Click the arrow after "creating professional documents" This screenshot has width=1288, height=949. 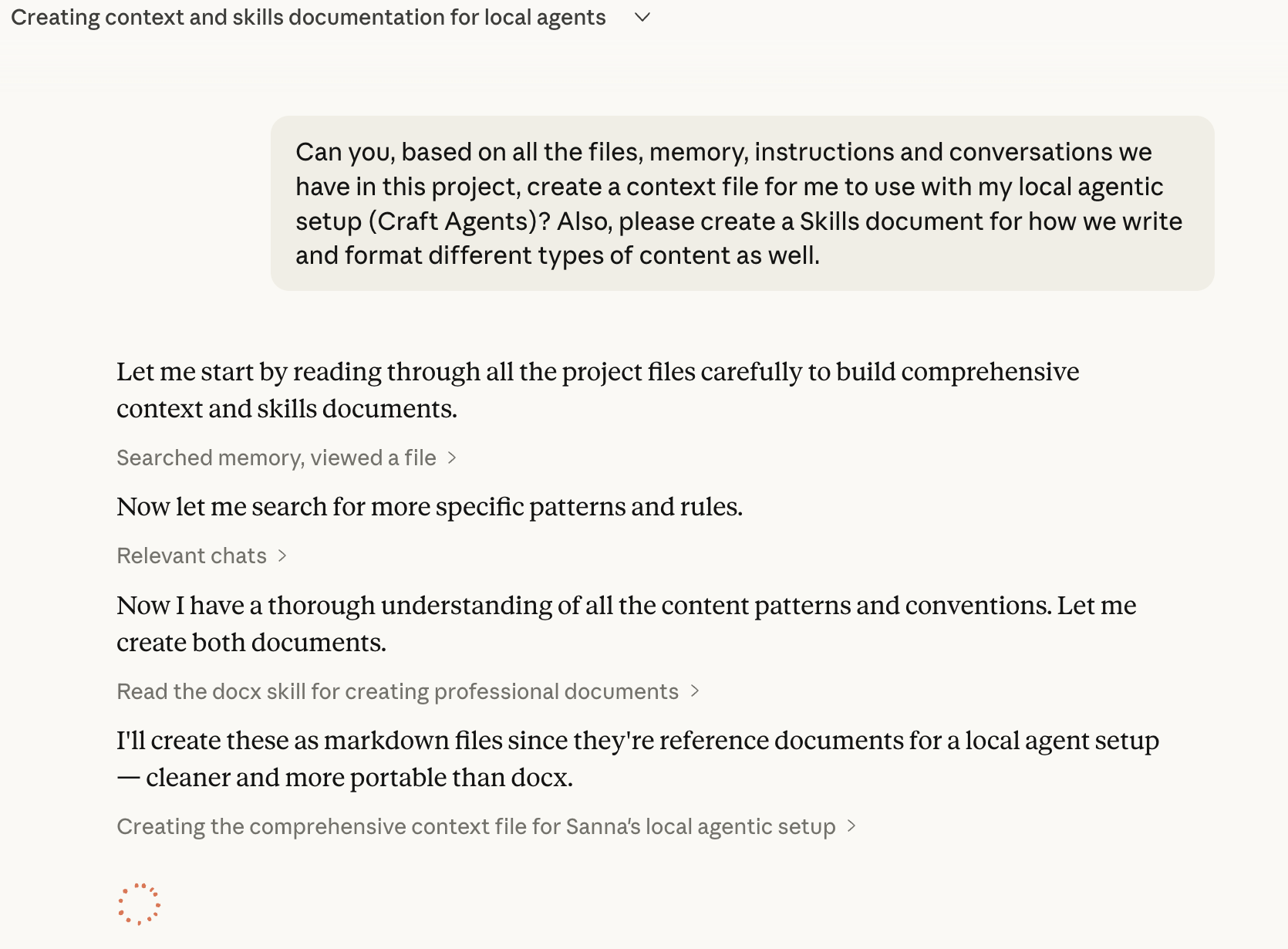(695, 691)
